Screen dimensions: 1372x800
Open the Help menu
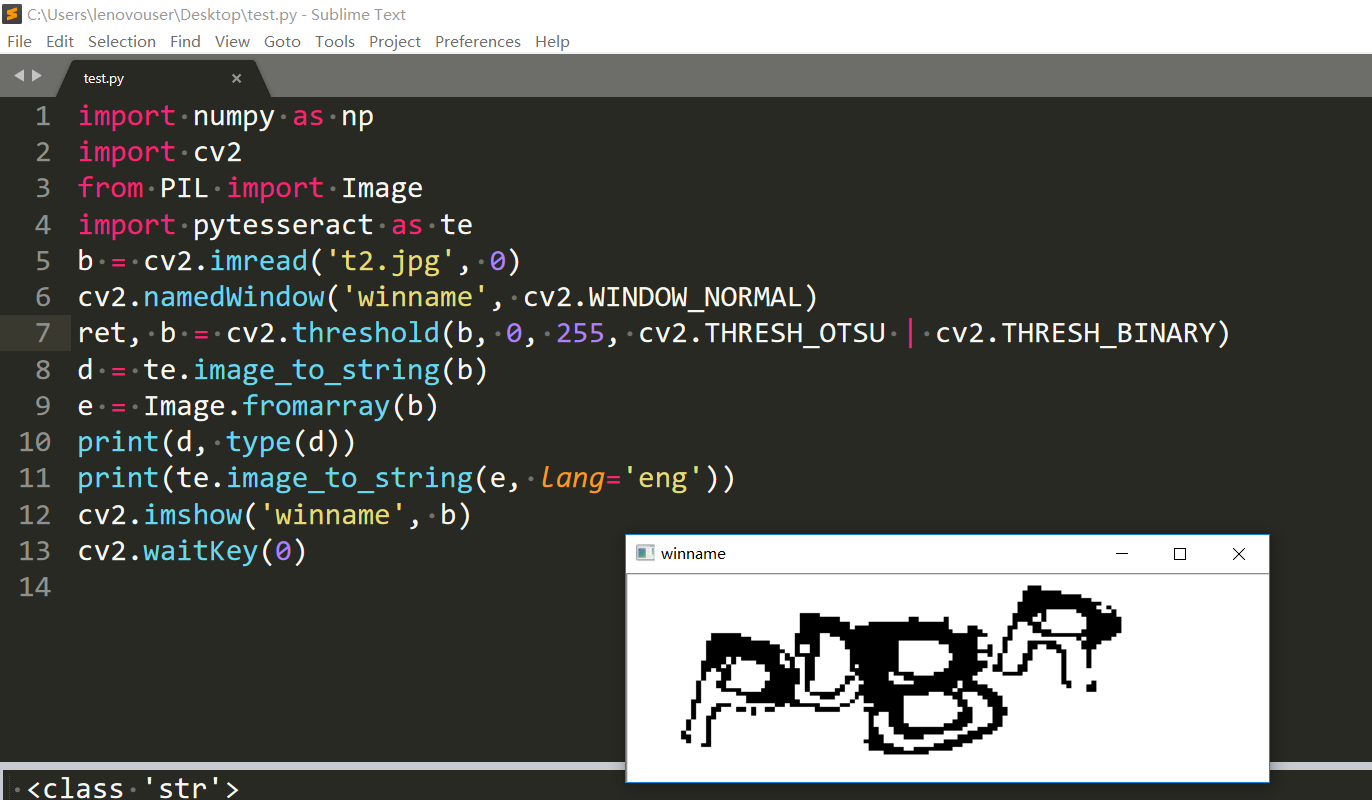pyautogui.click(x=552, y=41)
